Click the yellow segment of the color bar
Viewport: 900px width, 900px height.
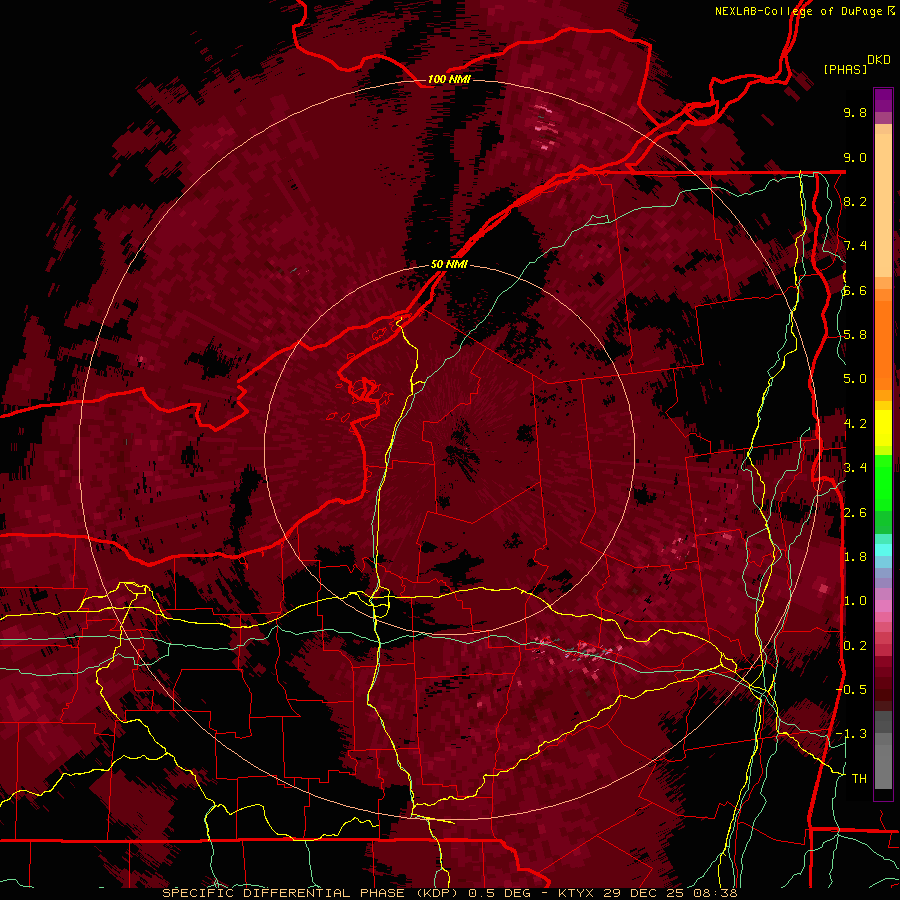(883, 428)
